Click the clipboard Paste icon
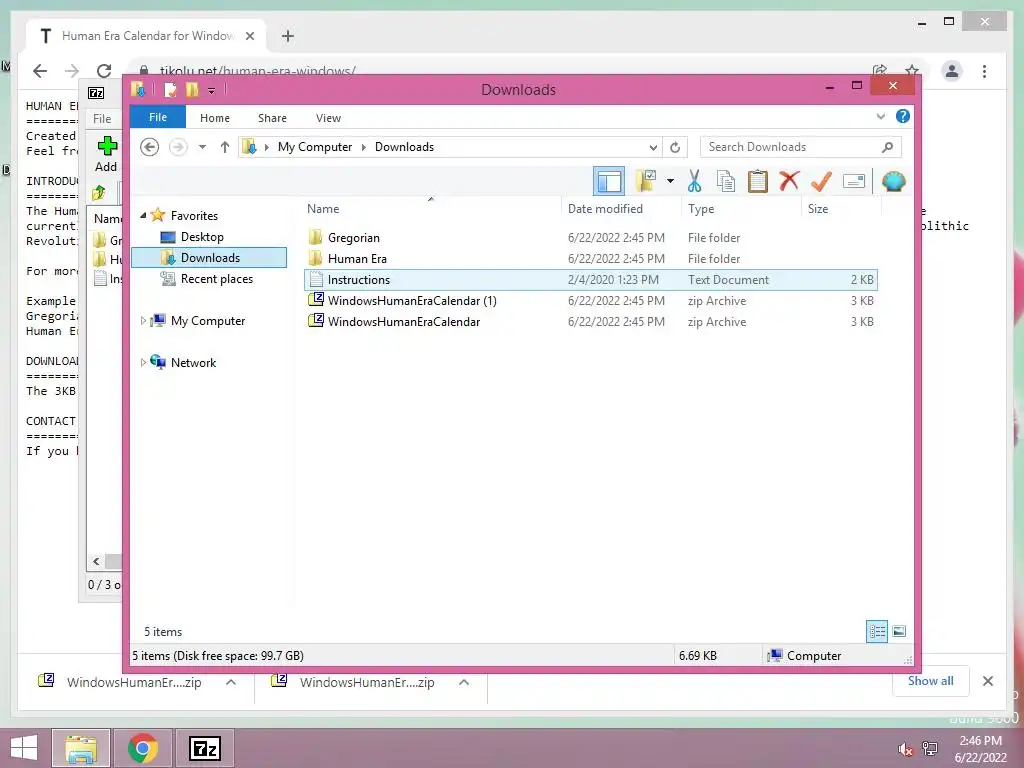Image resolution: width=1024 pixels, height=768 pixels. tap(758, 181)
